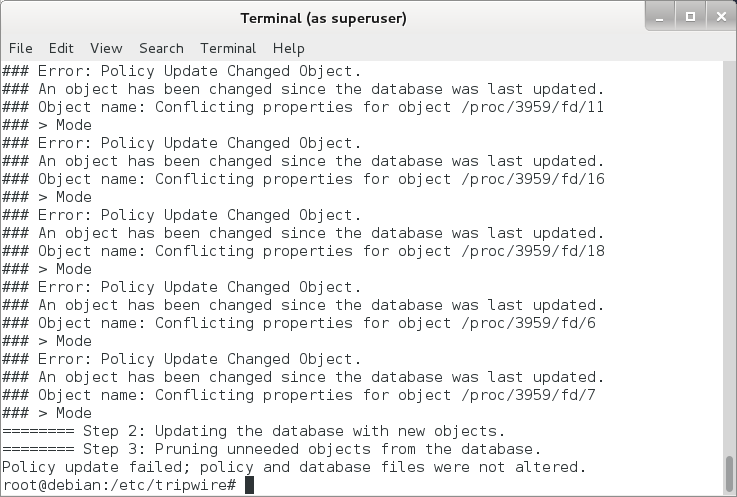
Task: Open the Edit menu
Action: pyautogui.click(x=61, y=48)
